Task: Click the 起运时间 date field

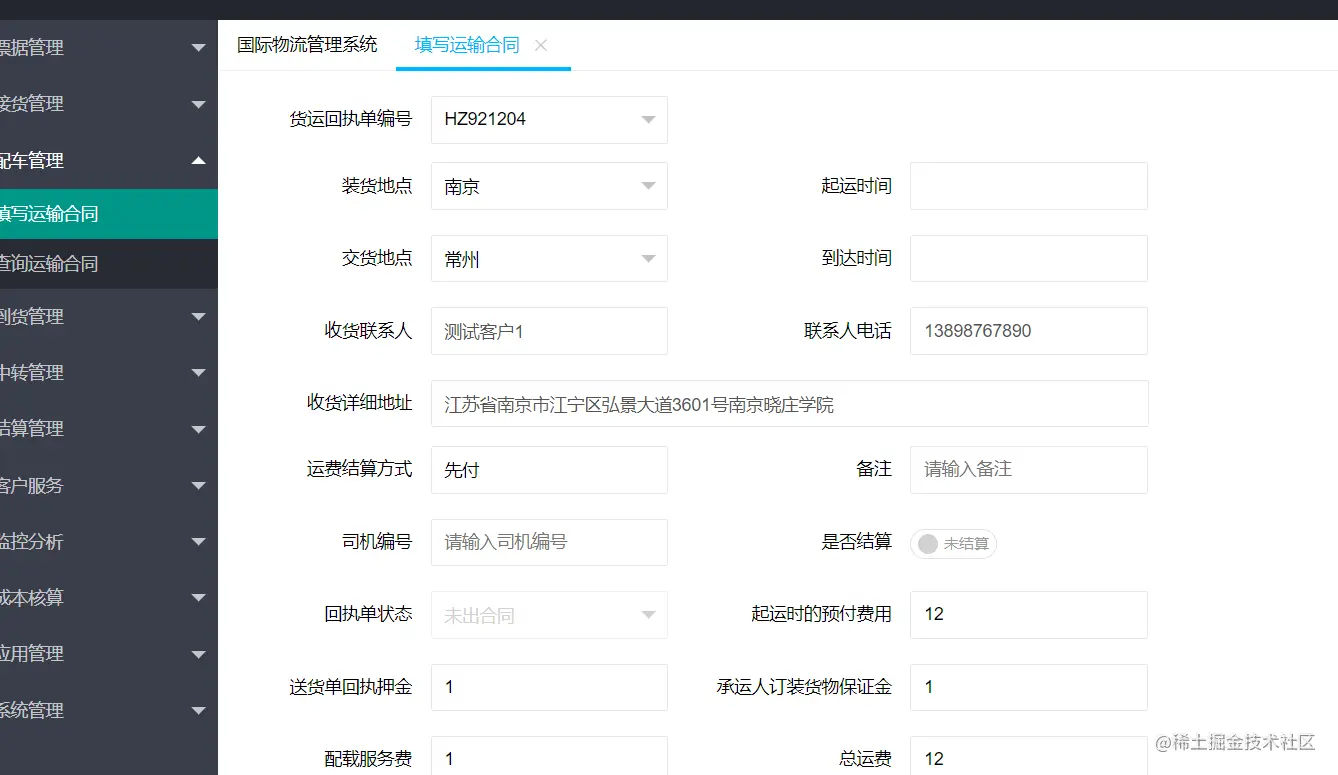Action: 1028,186
